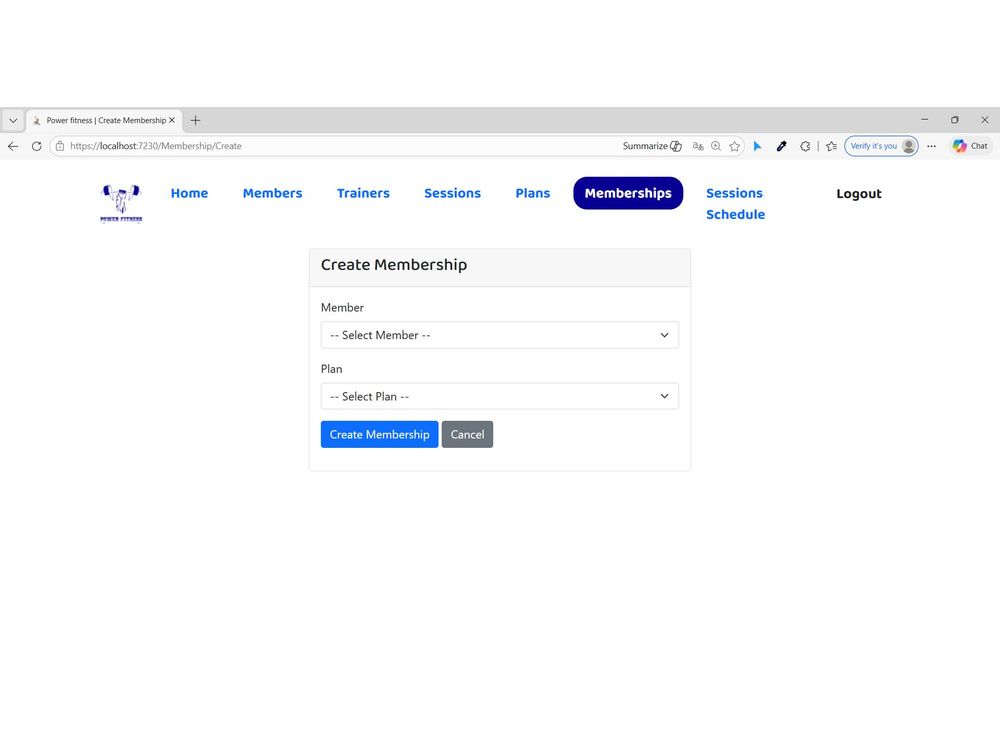This screenshot has height=750, width=1000.
Task: Open the translate page icon
Action: coord(698,146)
